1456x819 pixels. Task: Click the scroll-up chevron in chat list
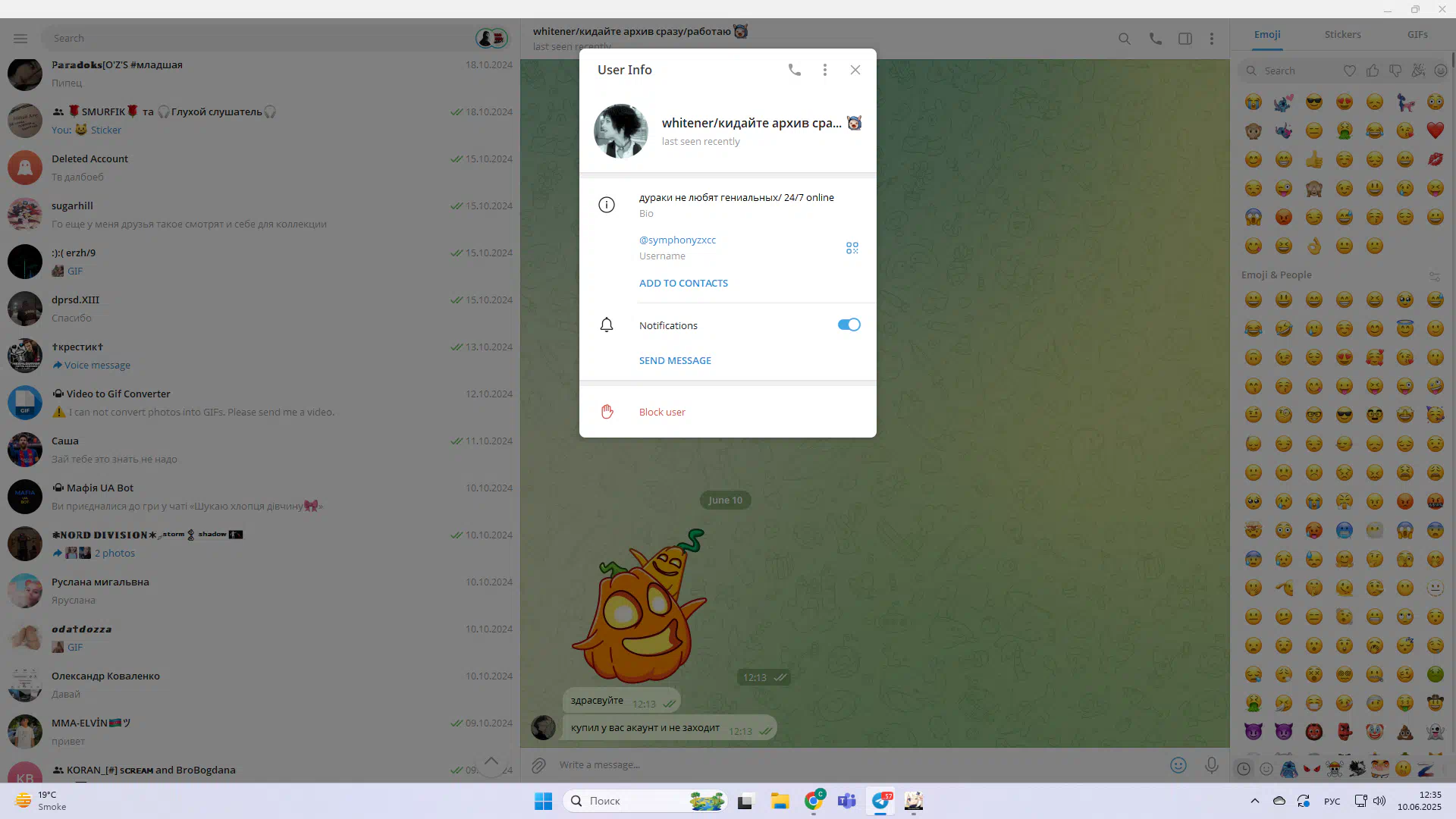(491, 761)
